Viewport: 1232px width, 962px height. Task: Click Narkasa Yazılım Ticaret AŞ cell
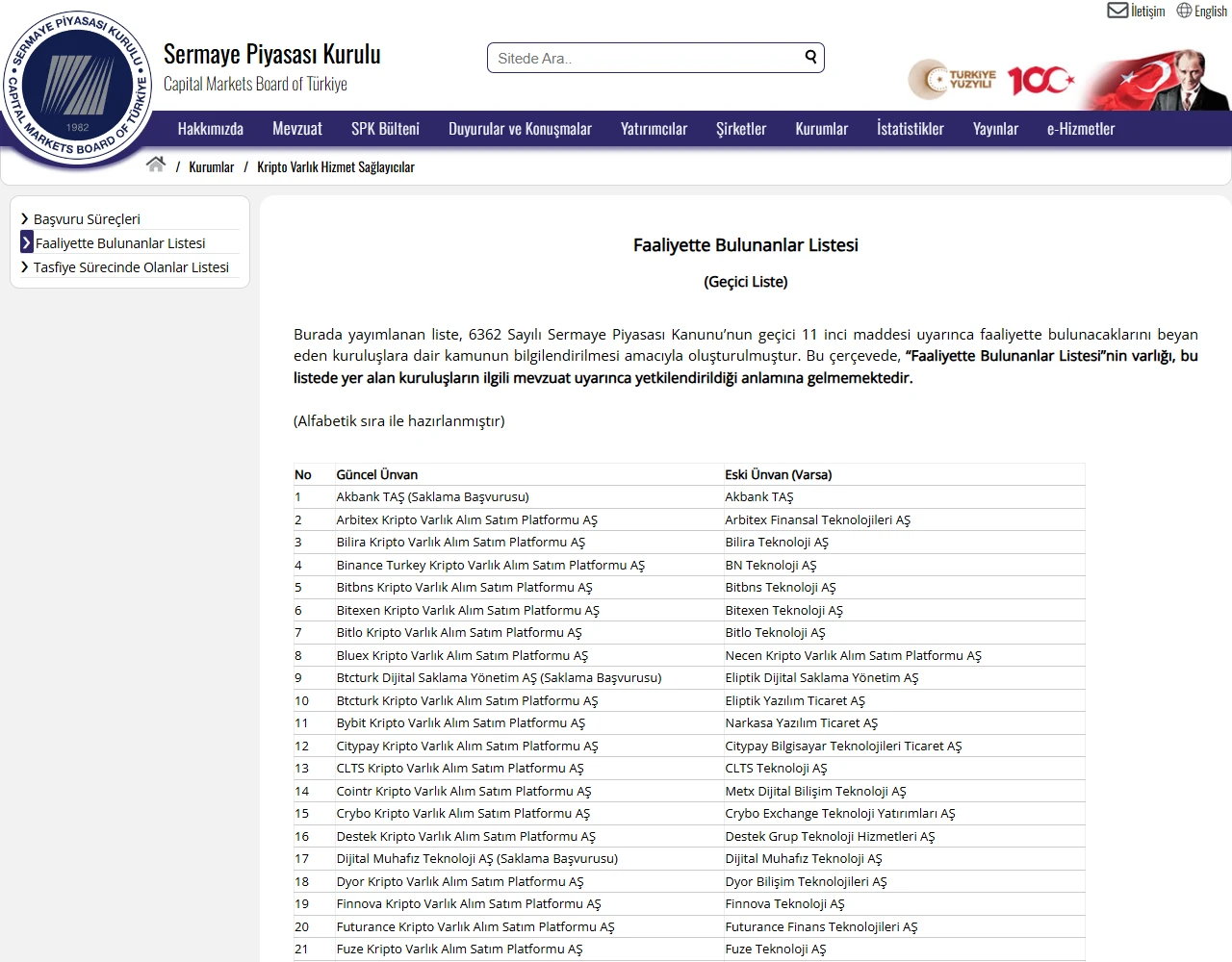(802, 723)
